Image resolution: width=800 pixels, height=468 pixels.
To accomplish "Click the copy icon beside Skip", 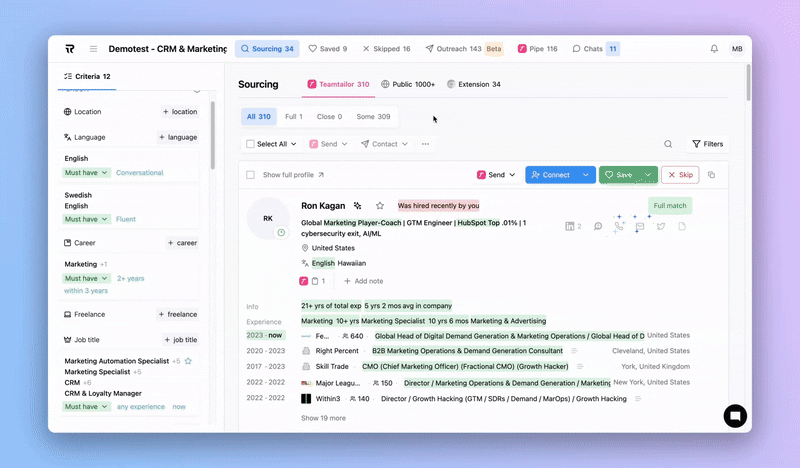I will click(x=712, y=175).
